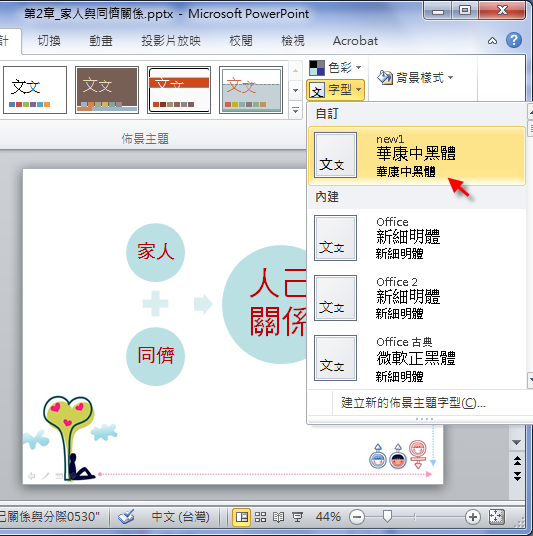Switch to Reading view icon
This screenshot has height=536, width=533.
pyautogui.click(x=279, y=517)
